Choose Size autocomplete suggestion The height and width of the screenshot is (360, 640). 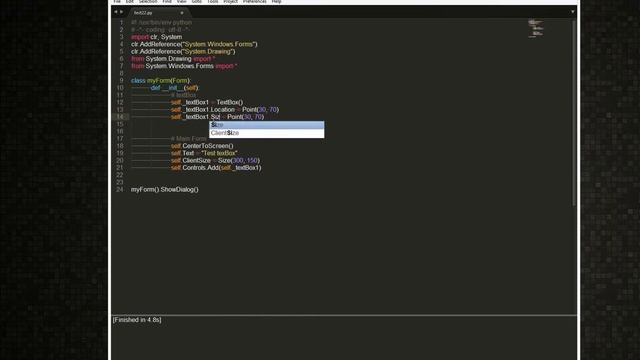click(267, 125)
